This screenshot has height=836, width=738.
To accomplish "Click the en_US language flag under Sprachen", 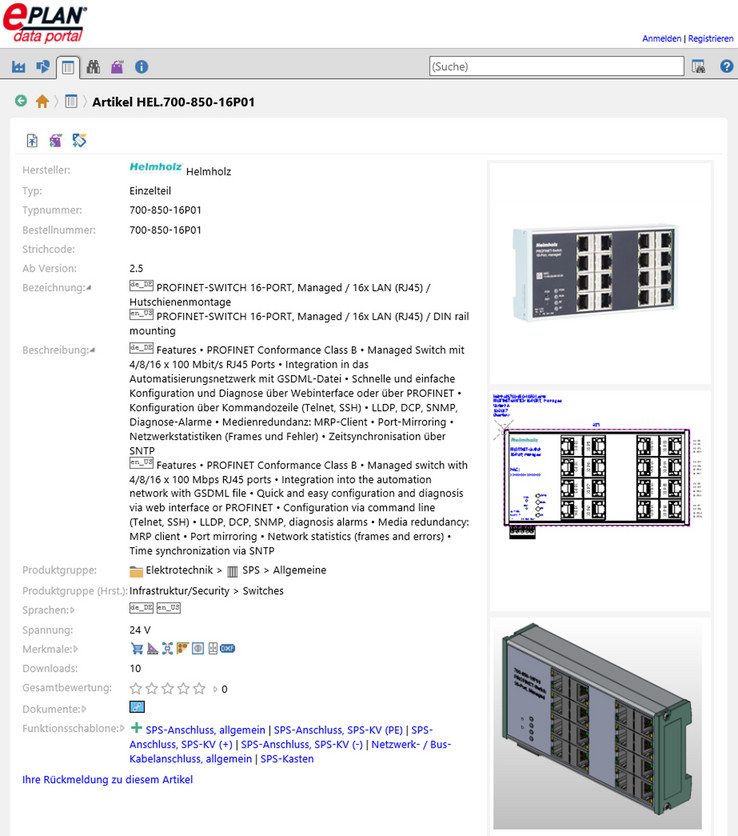I will pos(169,608).
